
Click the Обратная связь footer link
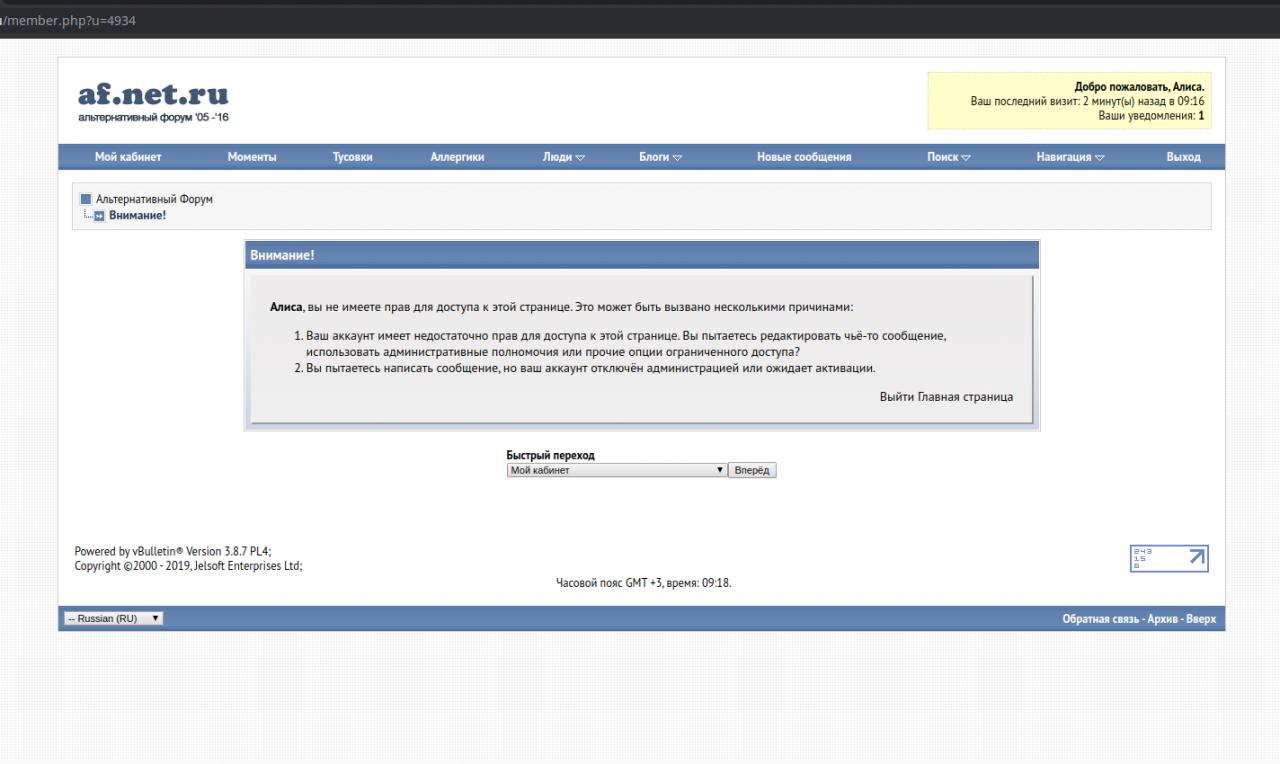coord(1100,619)
